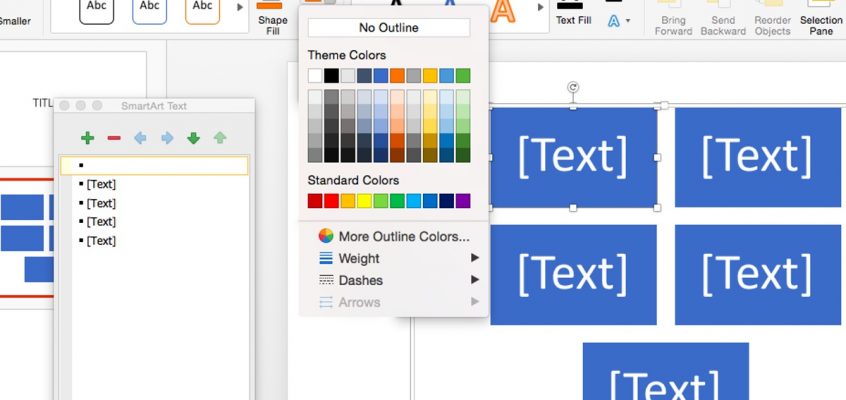Click the Text Effects letter A icon

pyautogui.click(x=613, y=21)
